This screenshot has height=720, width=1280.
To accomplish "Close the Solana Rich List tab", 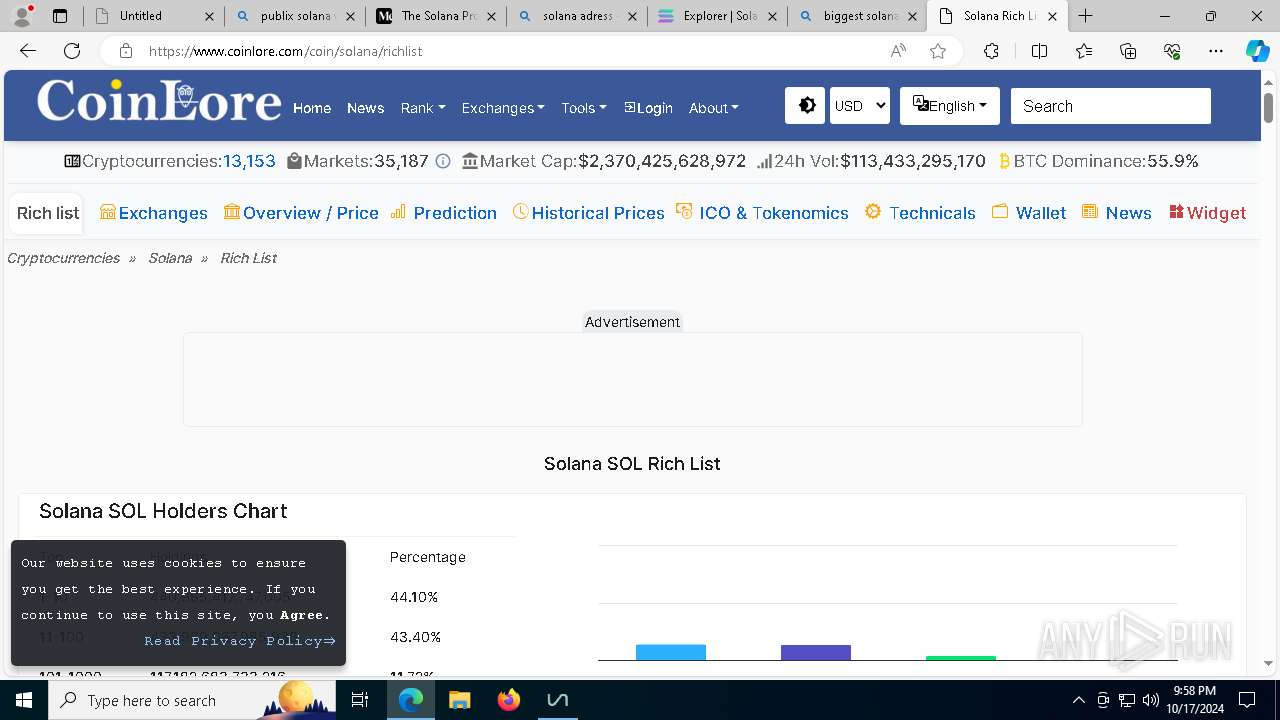I will pos(1052,16).
